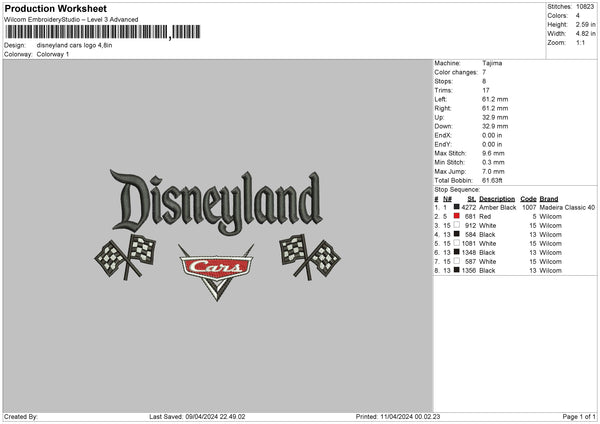This screenshot has width=600, height=424.
Task: Select the EndX value 0.00 in
Action: (x=492, y=135)
